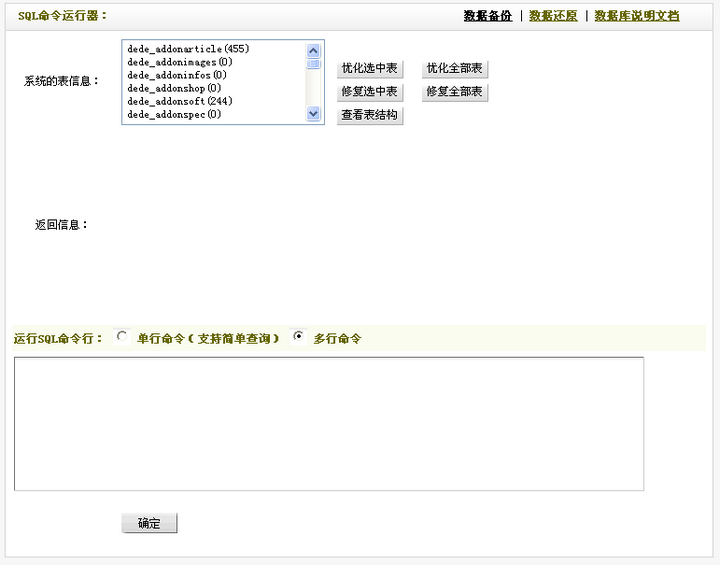Click the 优化全部表 button
Screen dimensions: 720x565
click(x=454, y=69)
